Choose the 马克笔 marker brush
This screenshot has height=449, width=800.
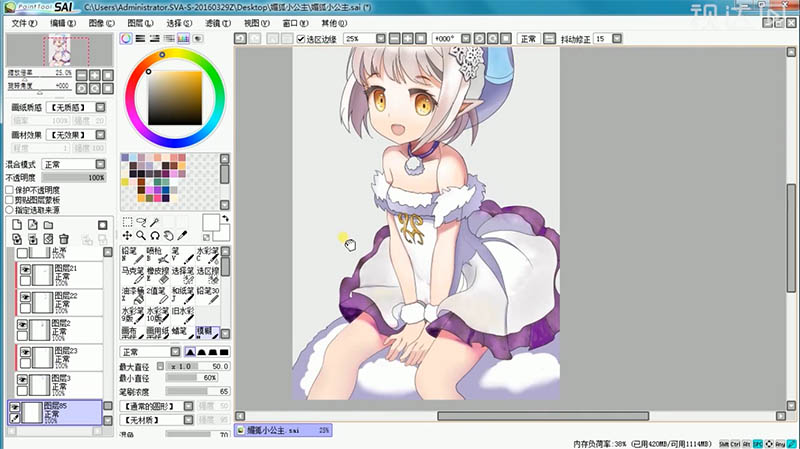coord(132,276)
